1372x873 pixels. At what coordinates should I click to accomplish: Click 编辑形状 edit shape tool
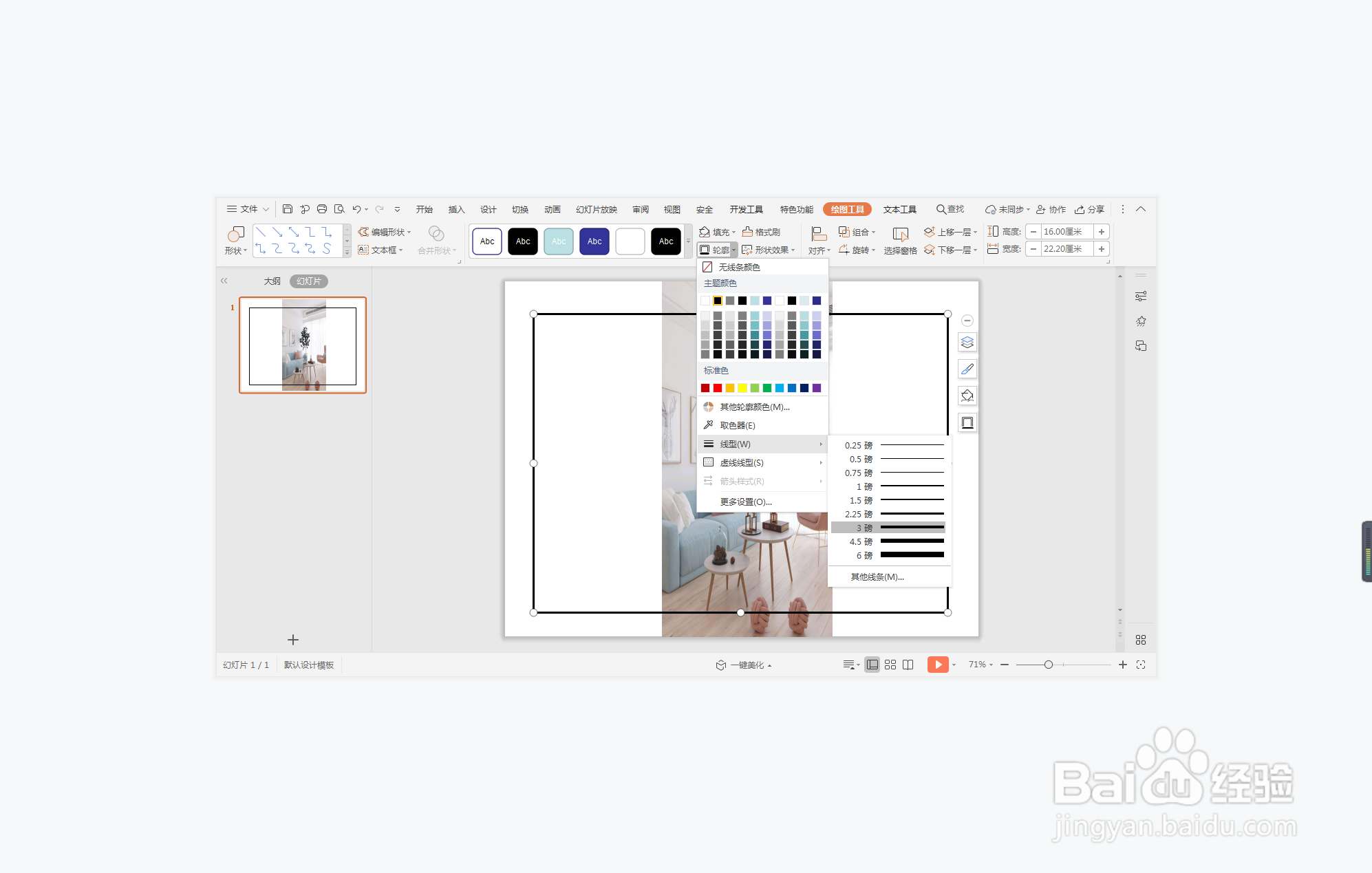(384, 232)
